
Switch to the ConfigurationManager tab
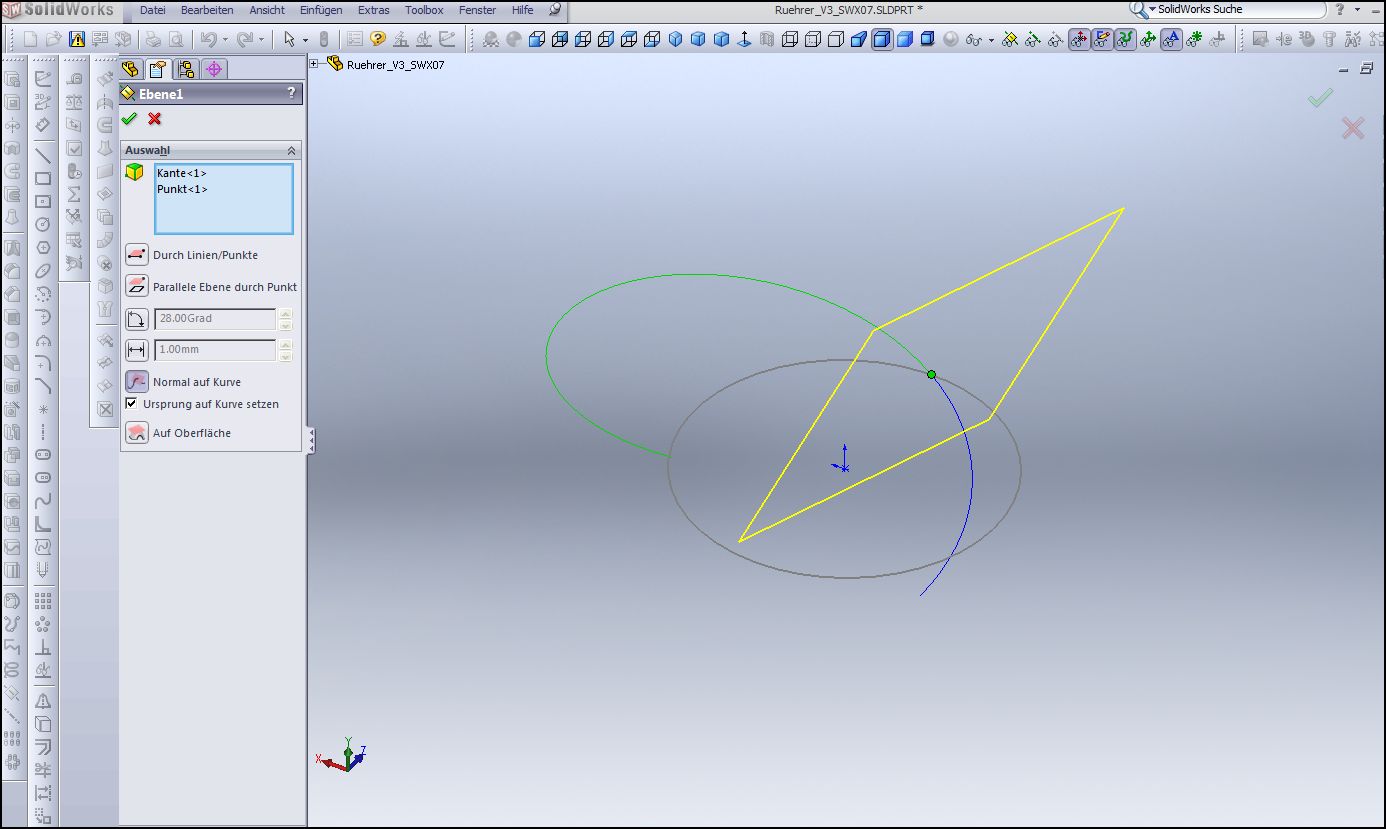(x=186, y=69)
